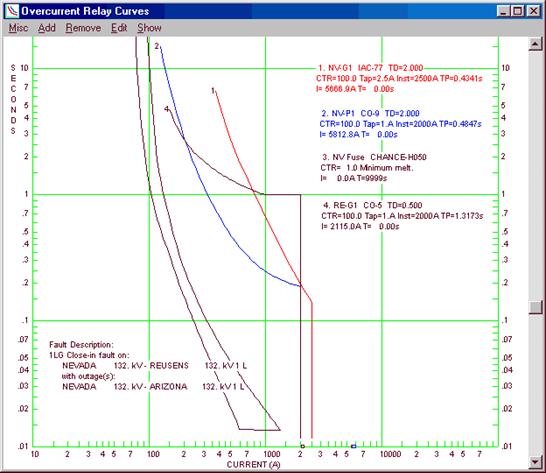Click the 'with outage(s):' text
Image resolution: width=546 pixels, height=473 pixels.
[88, 376]
